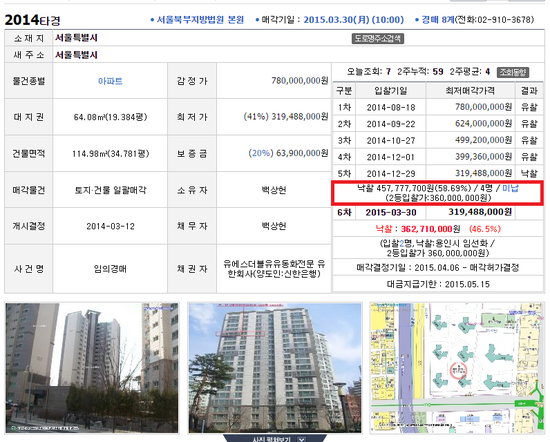Click the 6차 row date 2015-03-30

[391, 213]
